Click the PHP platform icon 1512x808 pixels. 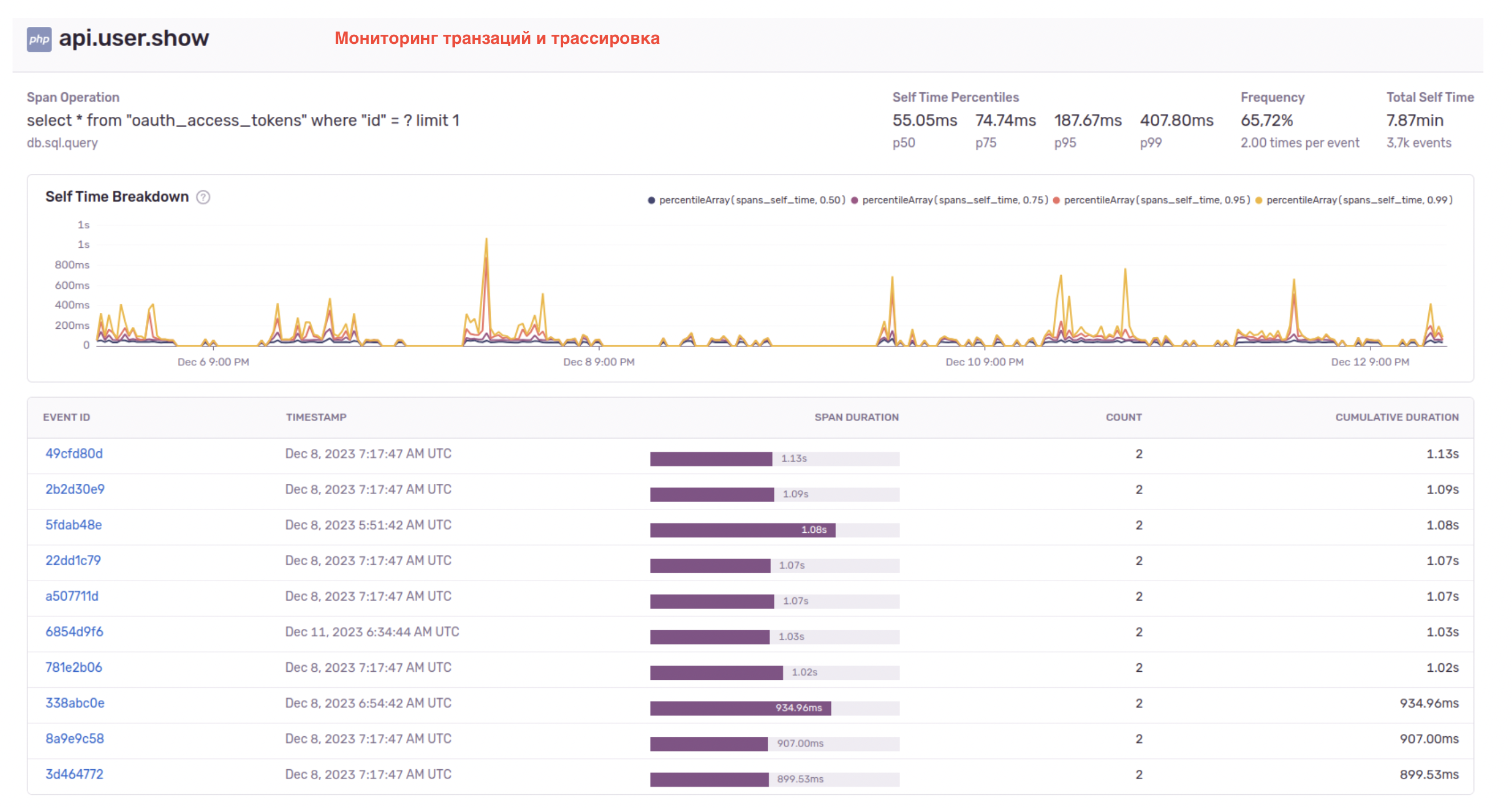39,39
